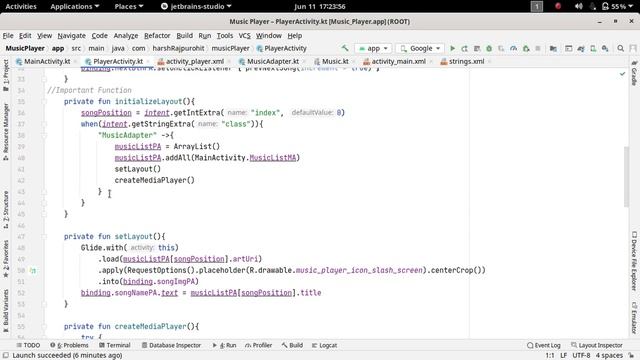The height and width of the screenshot is (360, 640).
Task: Click the volume icon in system tray
Action: tap(578, 6)
